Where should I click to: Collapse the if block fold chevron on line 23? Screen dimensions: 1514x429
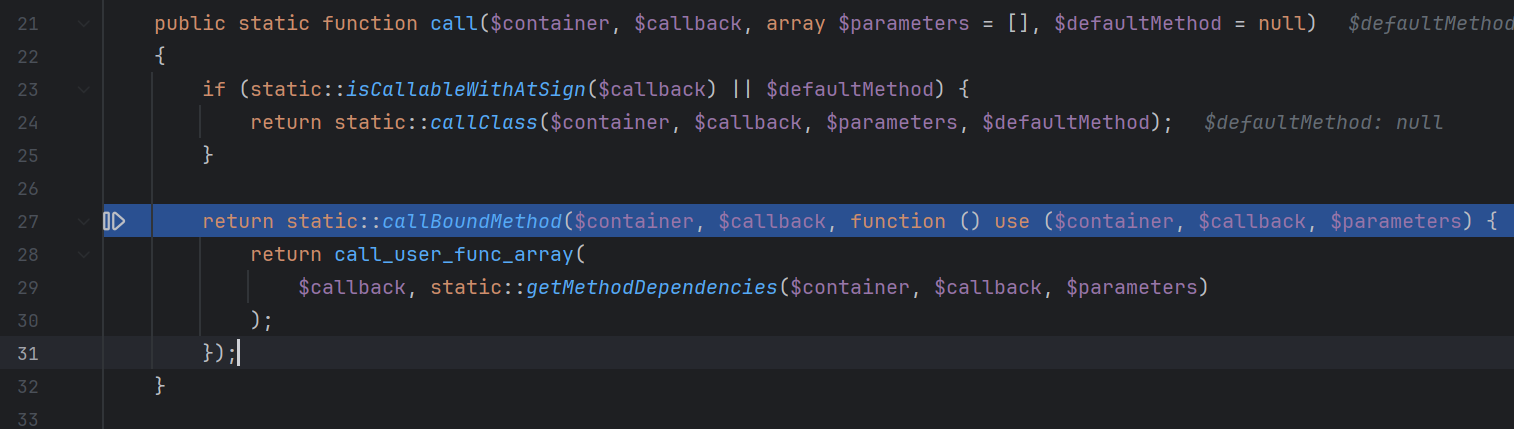(x=83, y=89)
